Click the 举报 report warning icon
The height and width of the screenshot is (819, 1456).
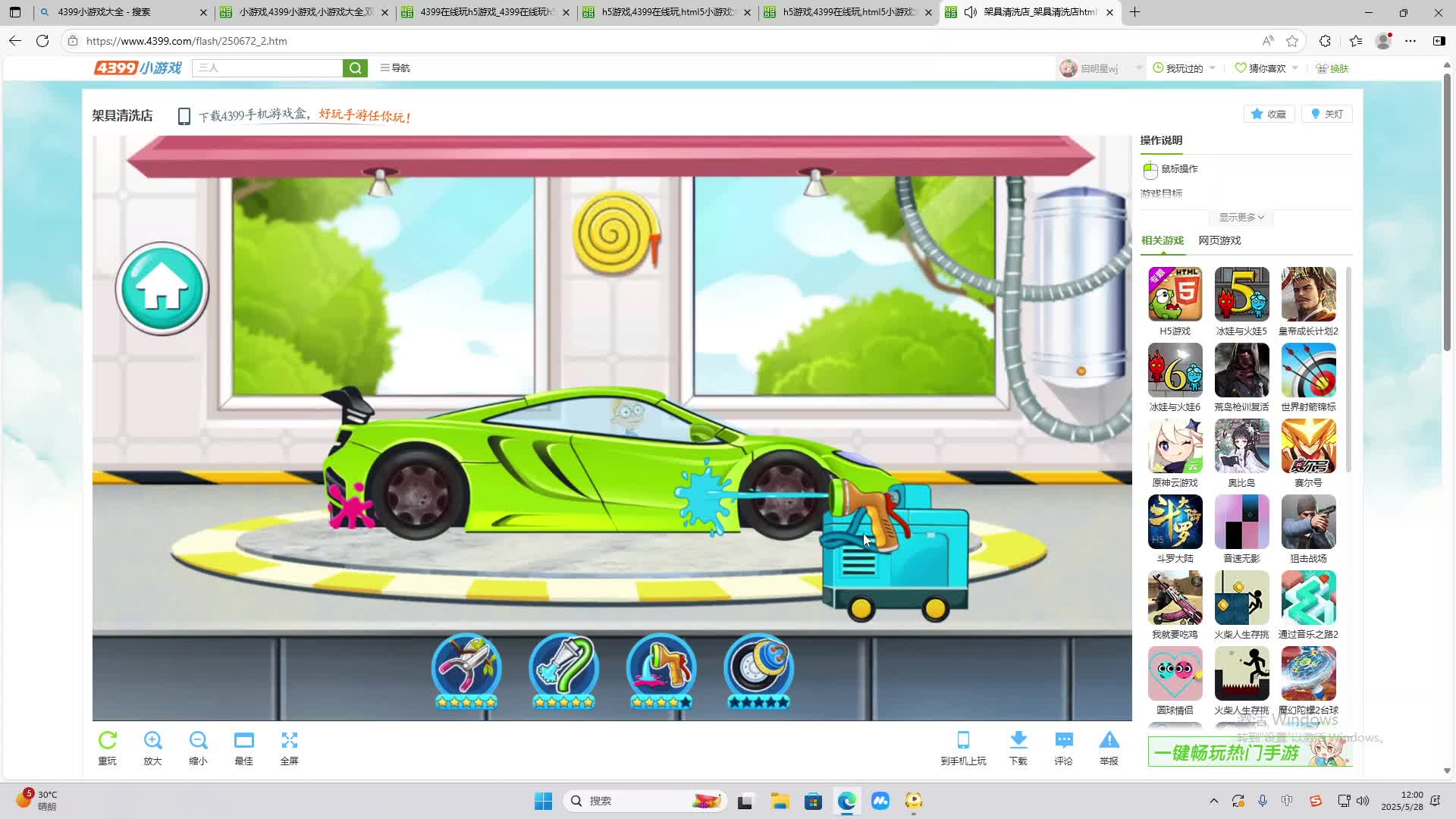click(1109, 741)
